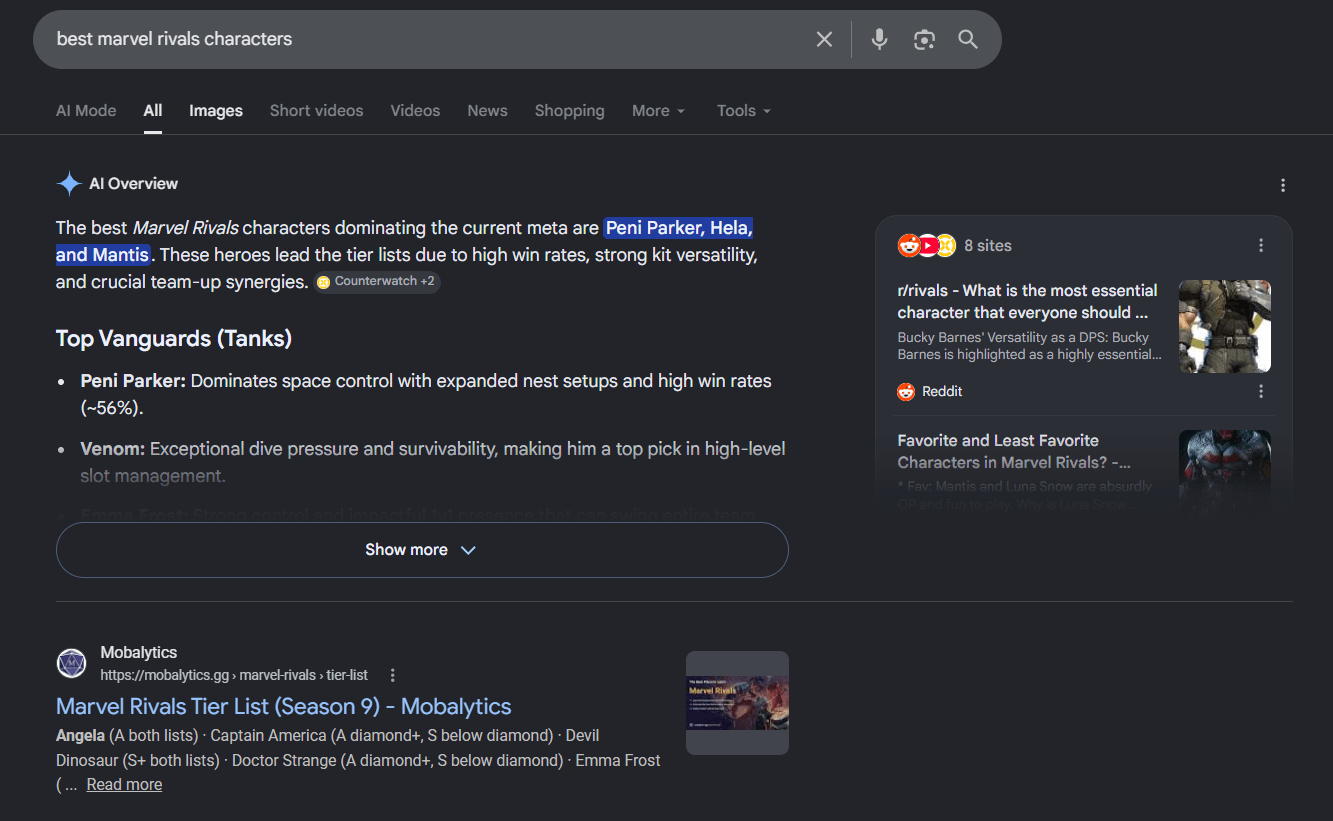Image resolution: width=1333 pixels, height=821 pixels.
Task: Open the Images tab
Action: (216, 111)
